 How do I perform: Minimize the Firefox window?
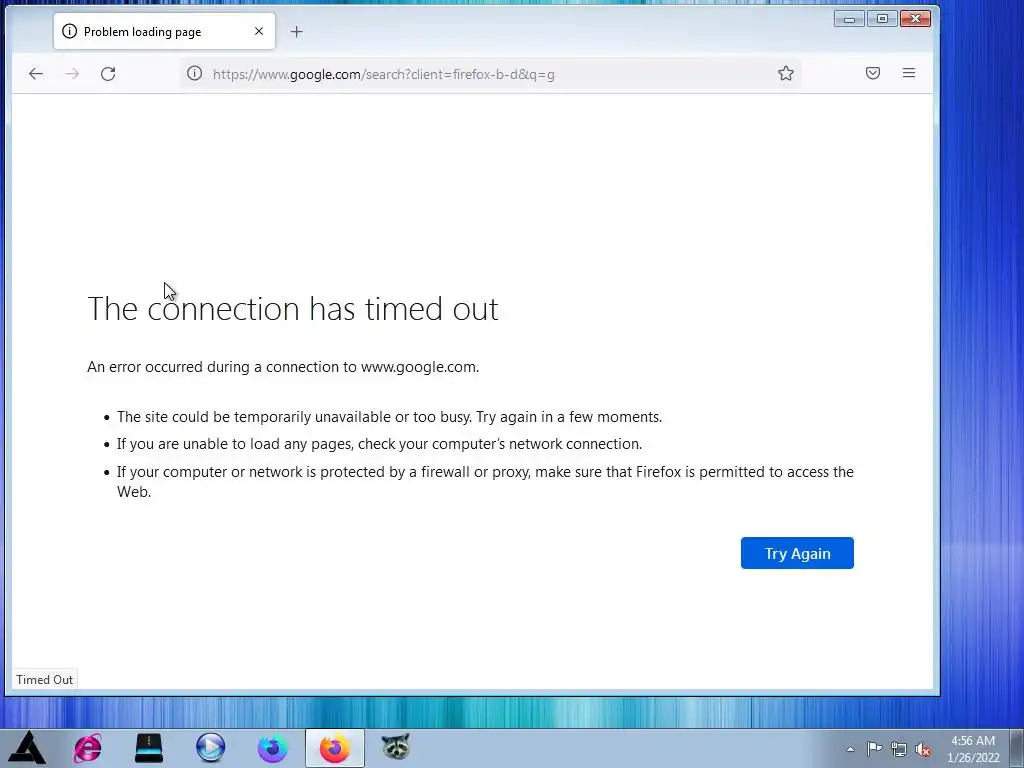(850, 19)
